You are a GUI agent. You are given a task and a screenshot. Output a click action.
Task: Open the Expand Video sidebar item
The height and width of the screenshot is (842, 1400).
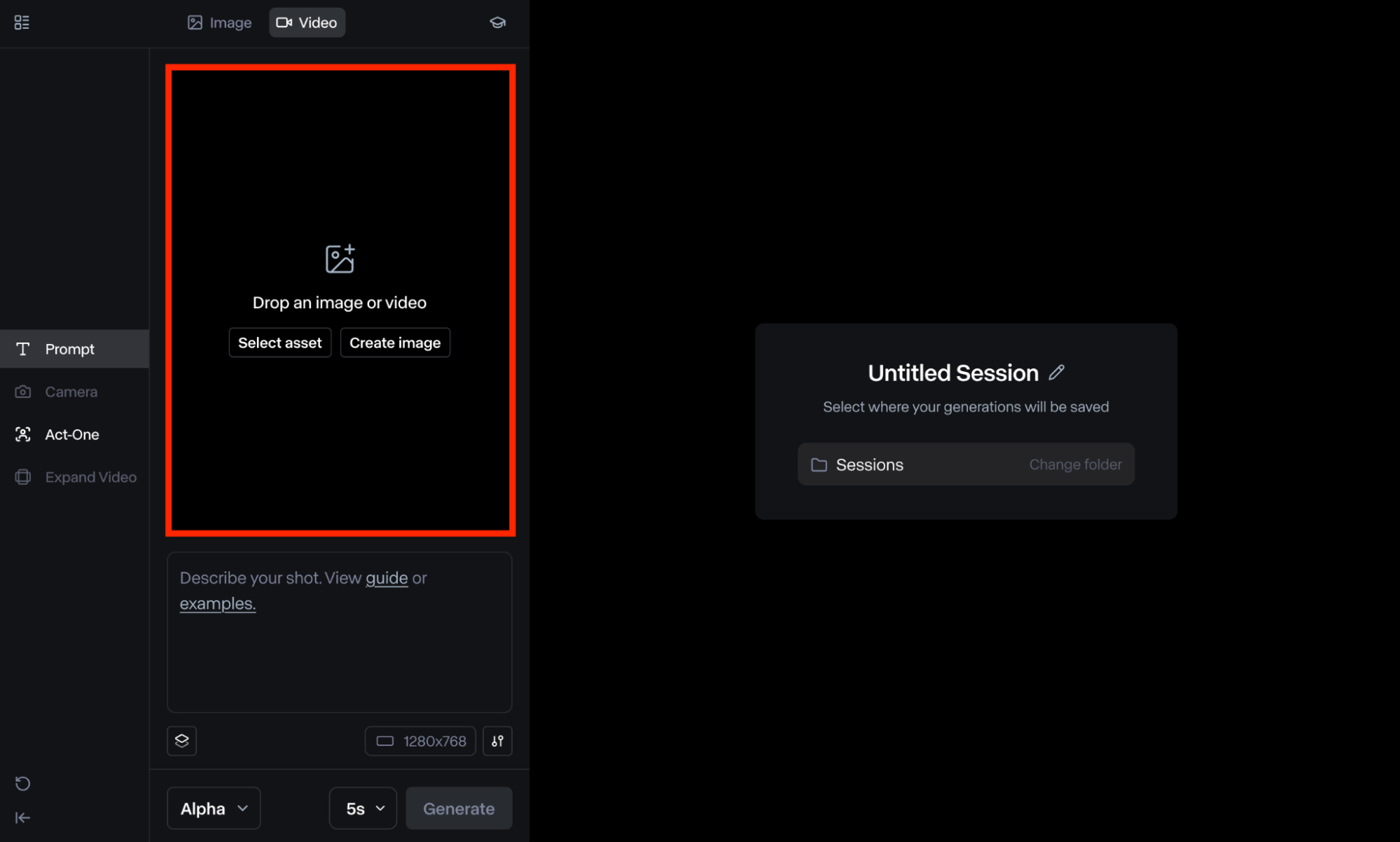[74, 477]
